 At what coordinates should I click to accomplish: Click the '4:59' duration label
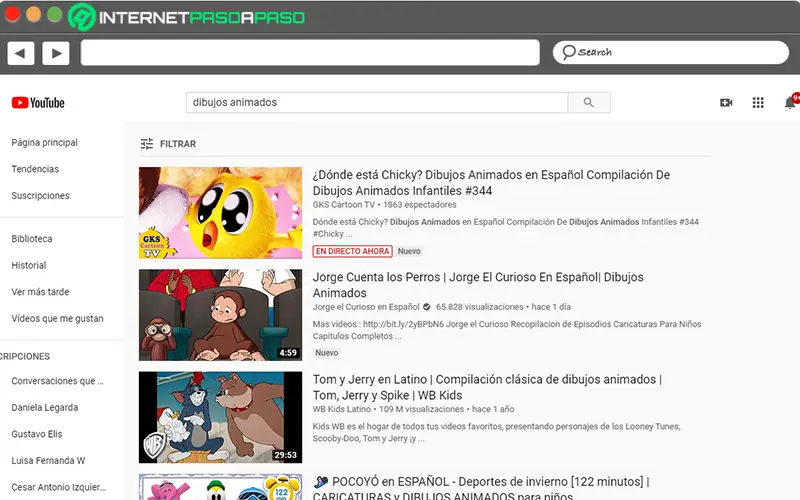[x=288, y=353]
